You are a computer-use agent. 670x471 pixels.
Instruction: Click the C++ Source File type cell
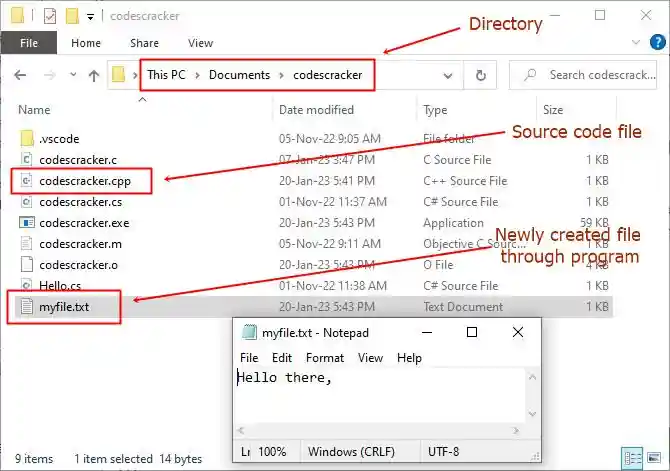(465, 181)
